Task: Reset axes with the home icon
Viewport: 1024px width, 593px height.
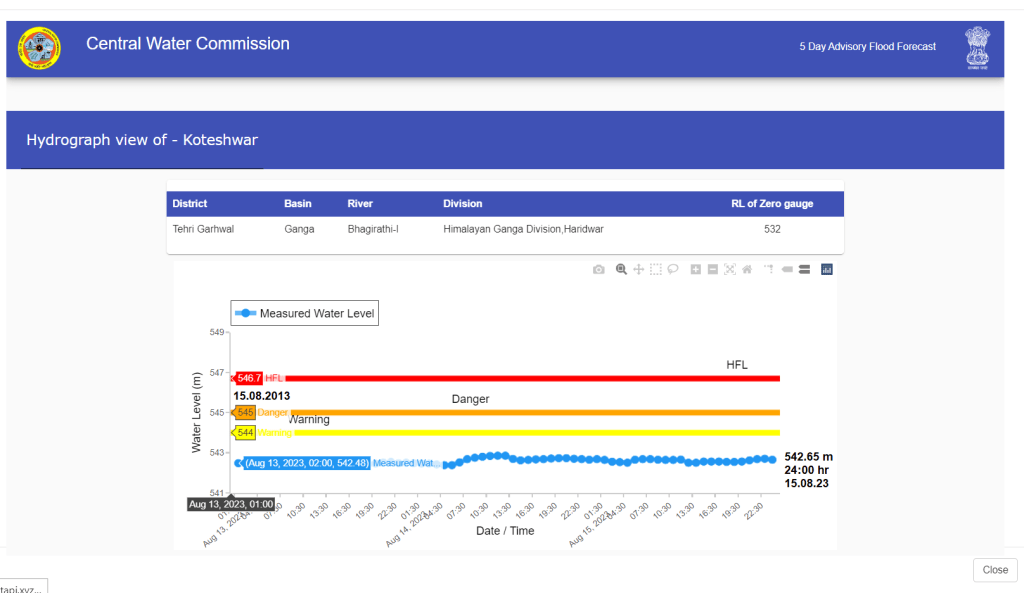Action: 746,269
